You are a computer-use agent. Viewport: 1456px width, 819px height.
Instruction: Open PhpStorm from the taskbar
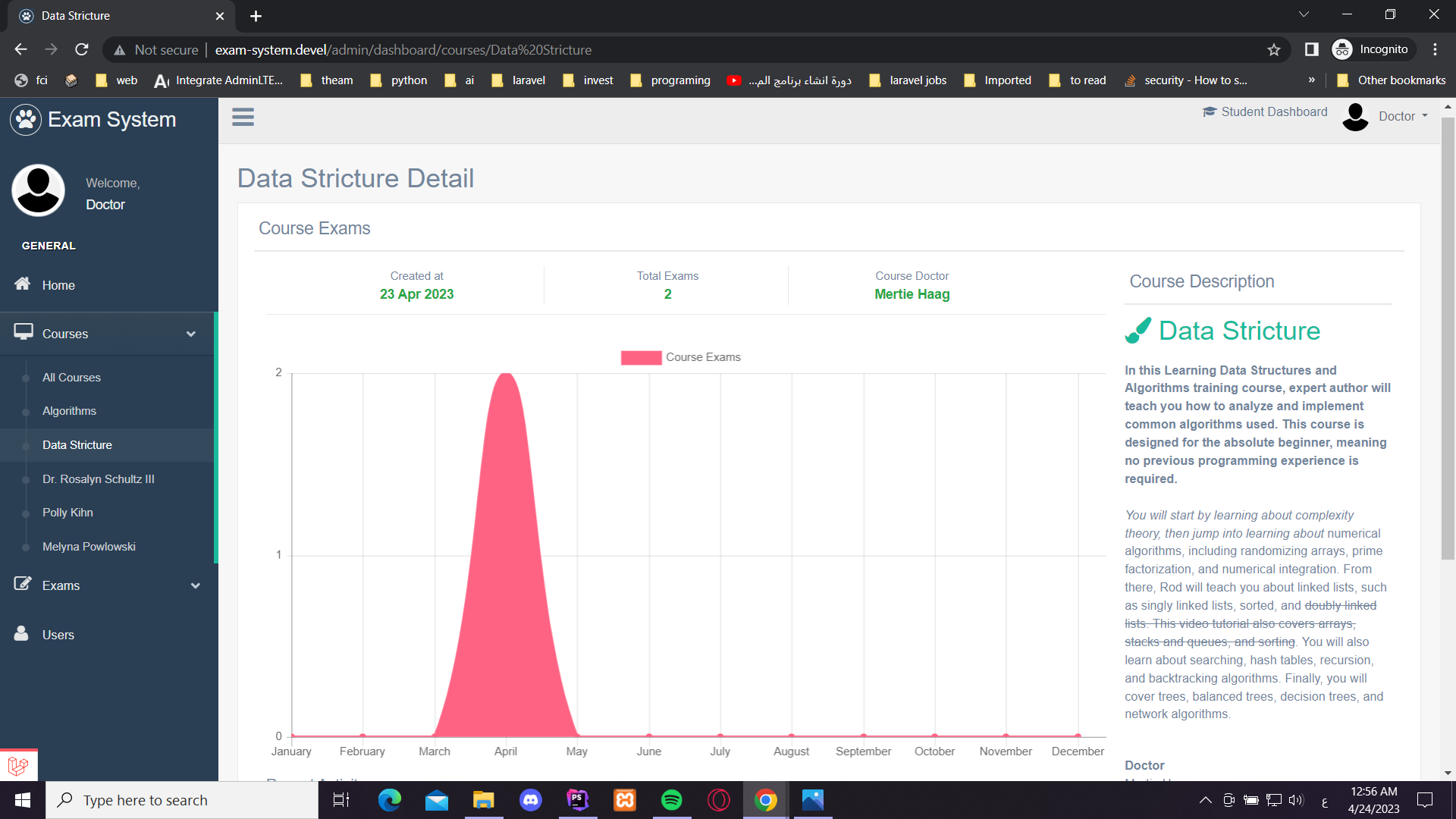click(577, 800)
